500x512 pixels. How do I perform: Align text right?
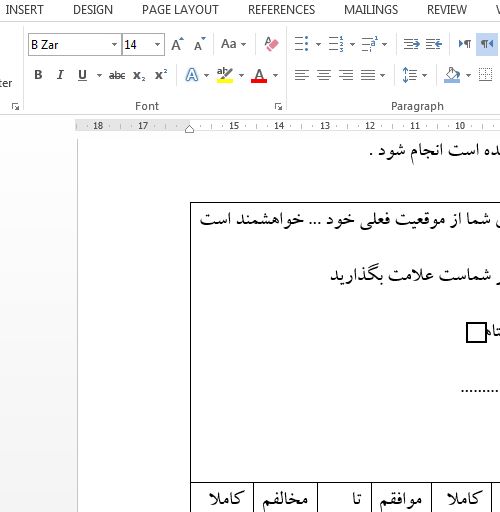click(x=346, y=75)
